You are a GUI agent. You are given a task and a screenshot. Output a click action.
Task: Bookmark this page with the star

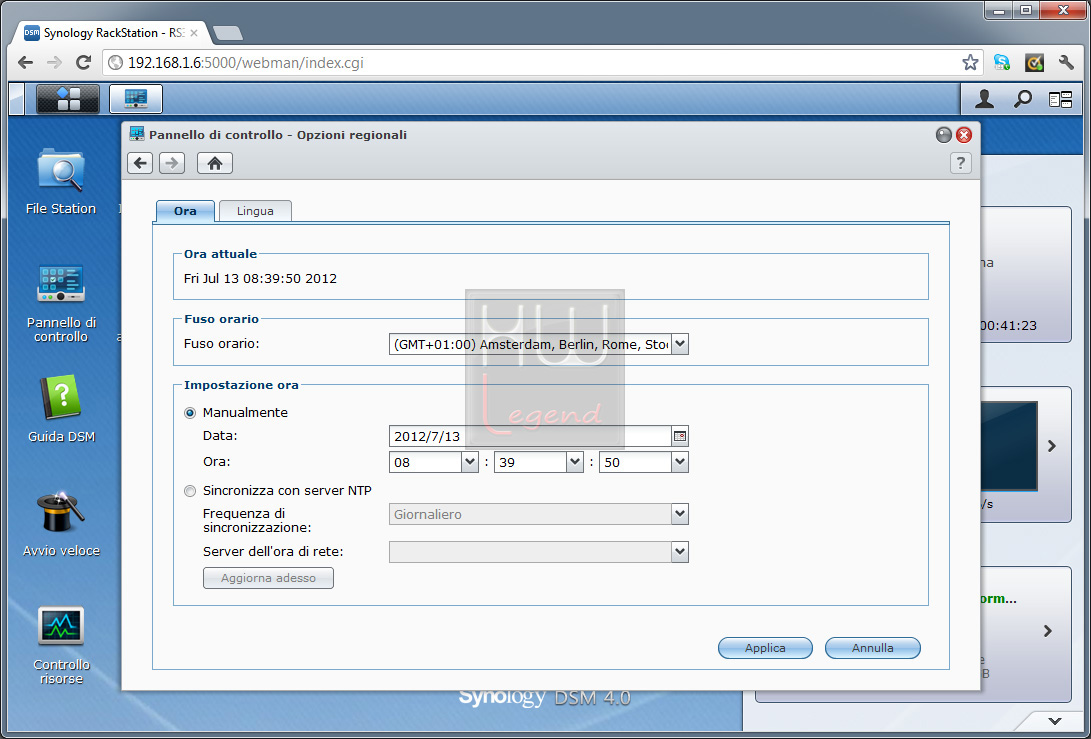click(x=970, y=63)
